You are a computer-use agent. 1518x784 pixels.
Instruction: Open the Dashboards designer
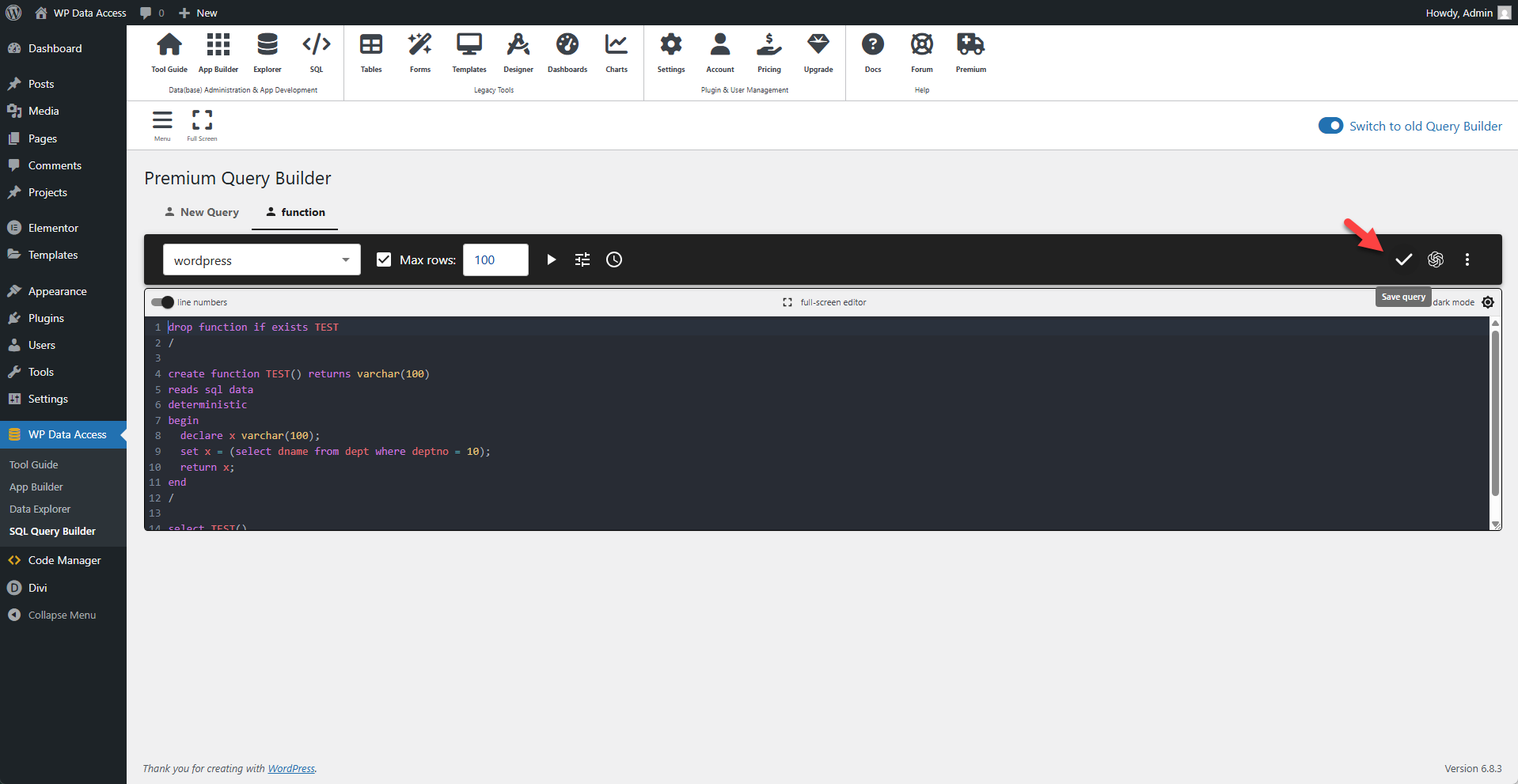[x=567, y=51]
